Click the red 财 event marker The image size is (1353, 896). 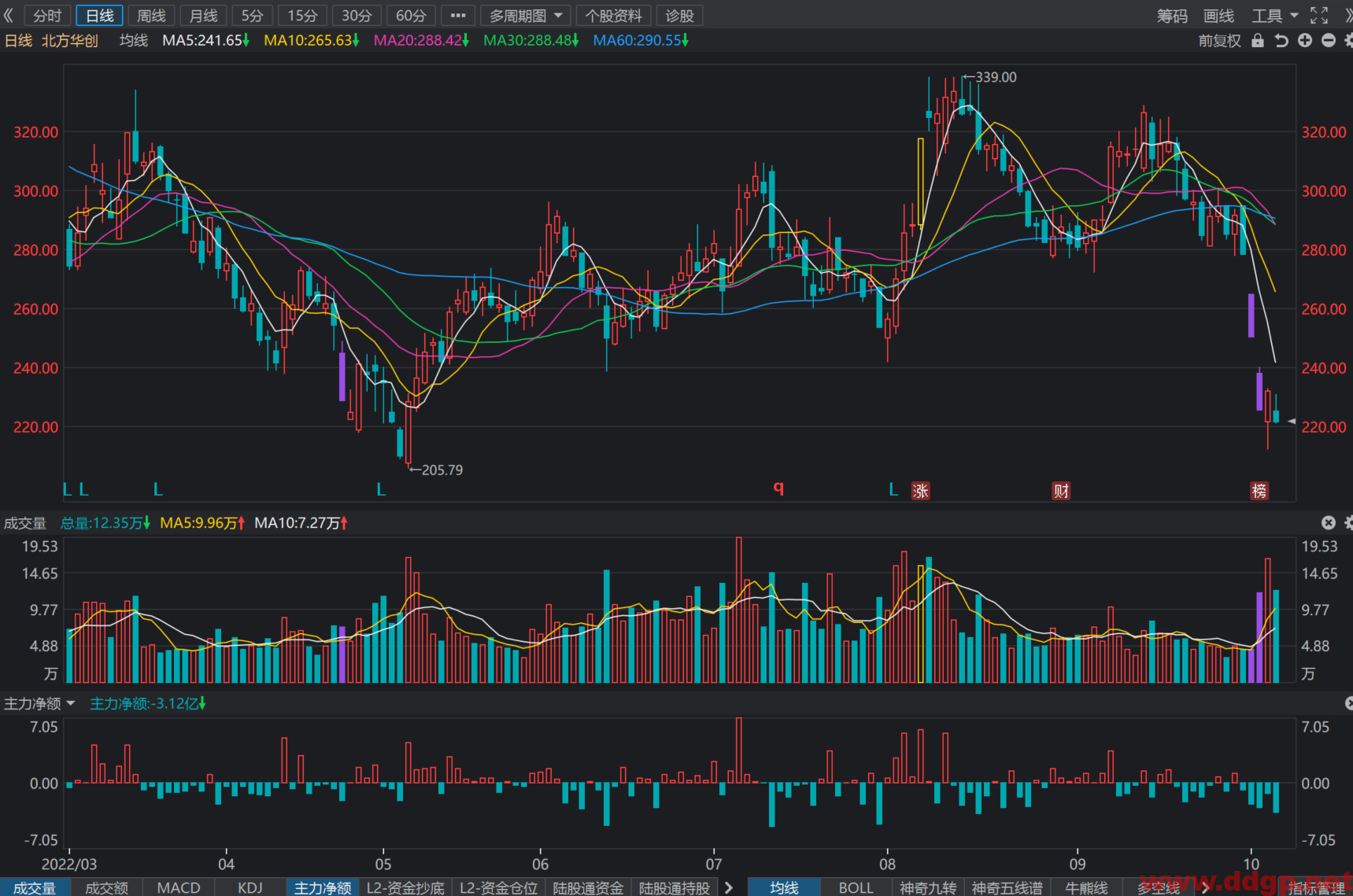[x=1061, y=491]
